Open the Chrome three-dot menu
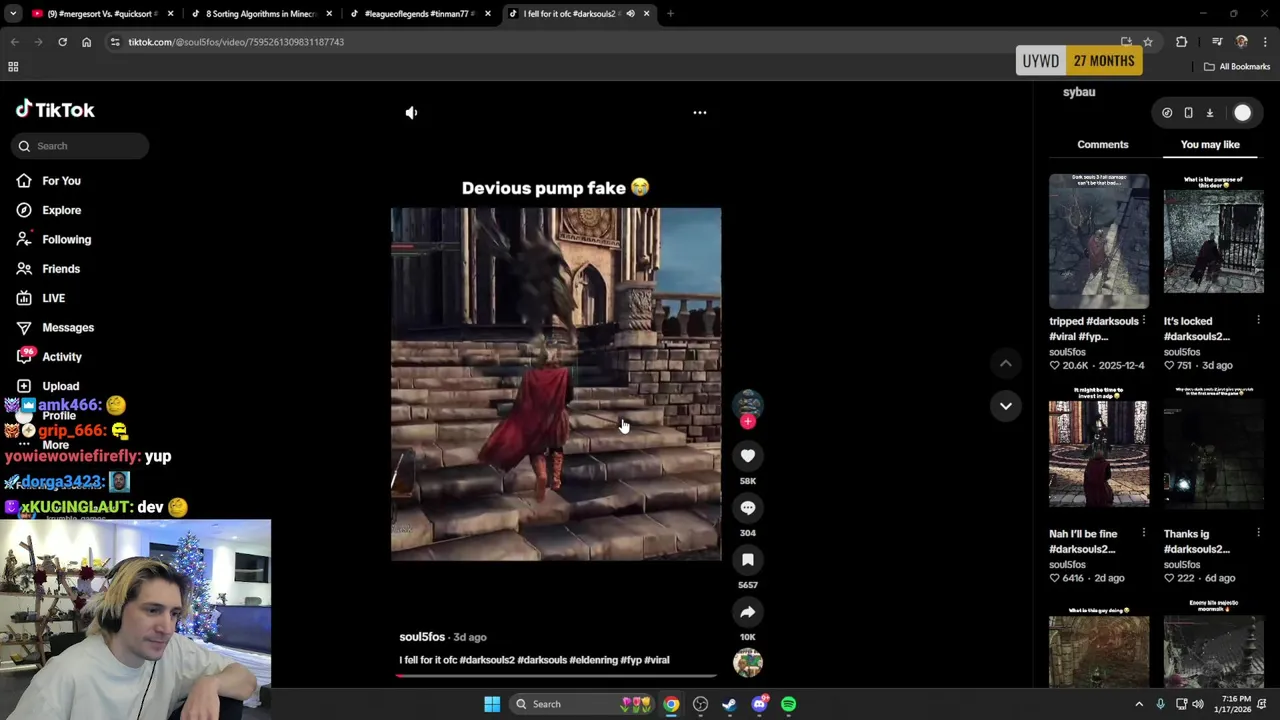Screen dimensions: 1280x720 (x=1265, y=42)
